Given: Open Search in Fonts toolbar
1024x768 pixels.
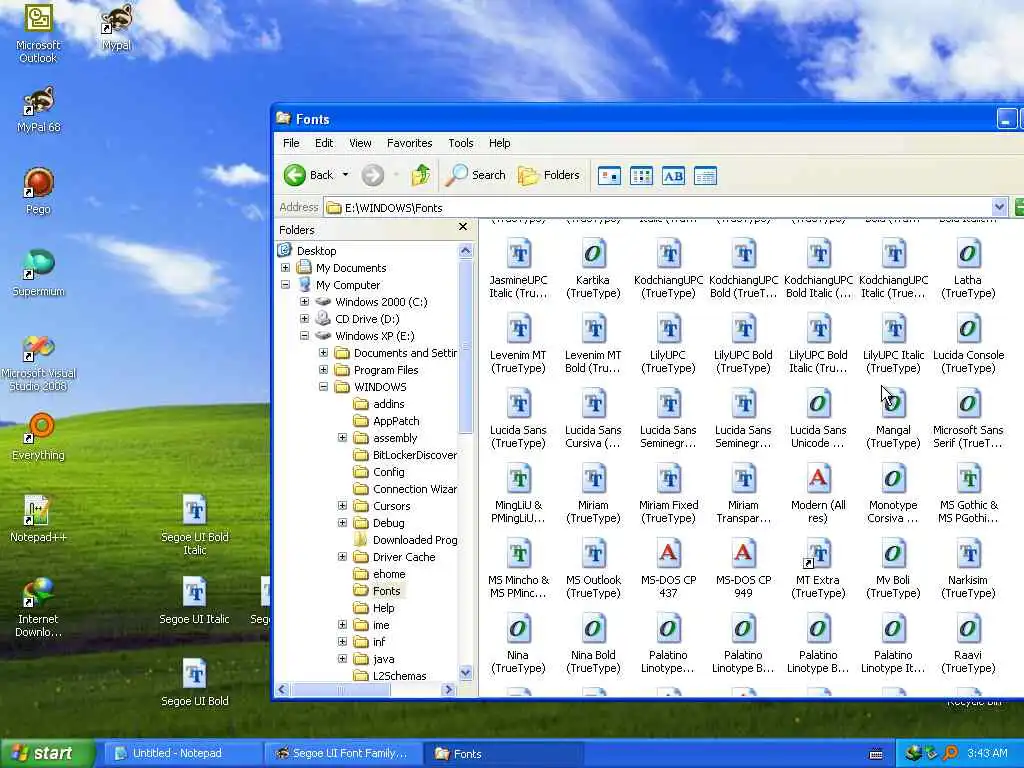Looking at the screenshot, I should tap(475, 175).
